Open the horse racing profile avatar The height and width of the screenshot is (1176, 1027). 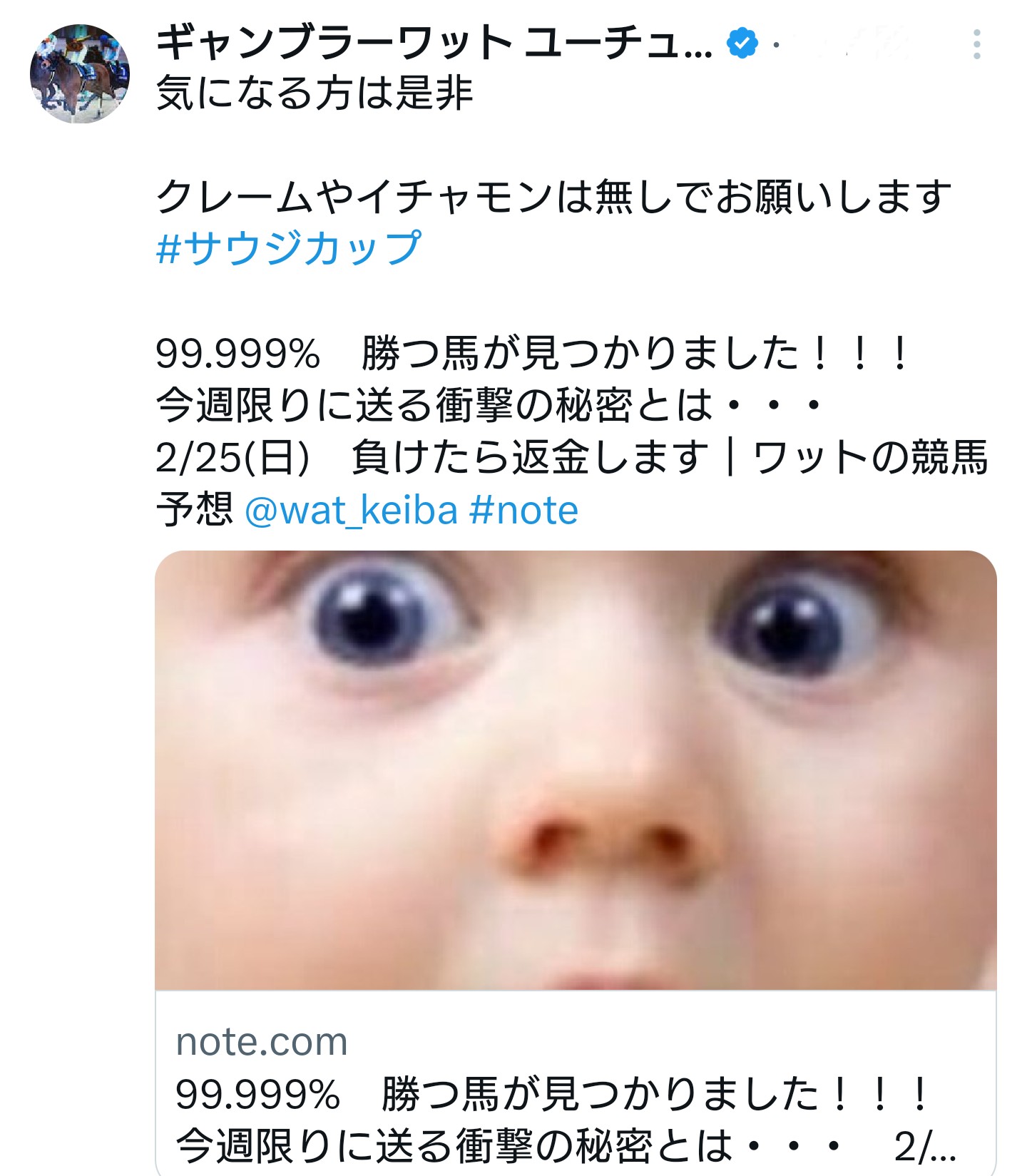click(80, 74)
